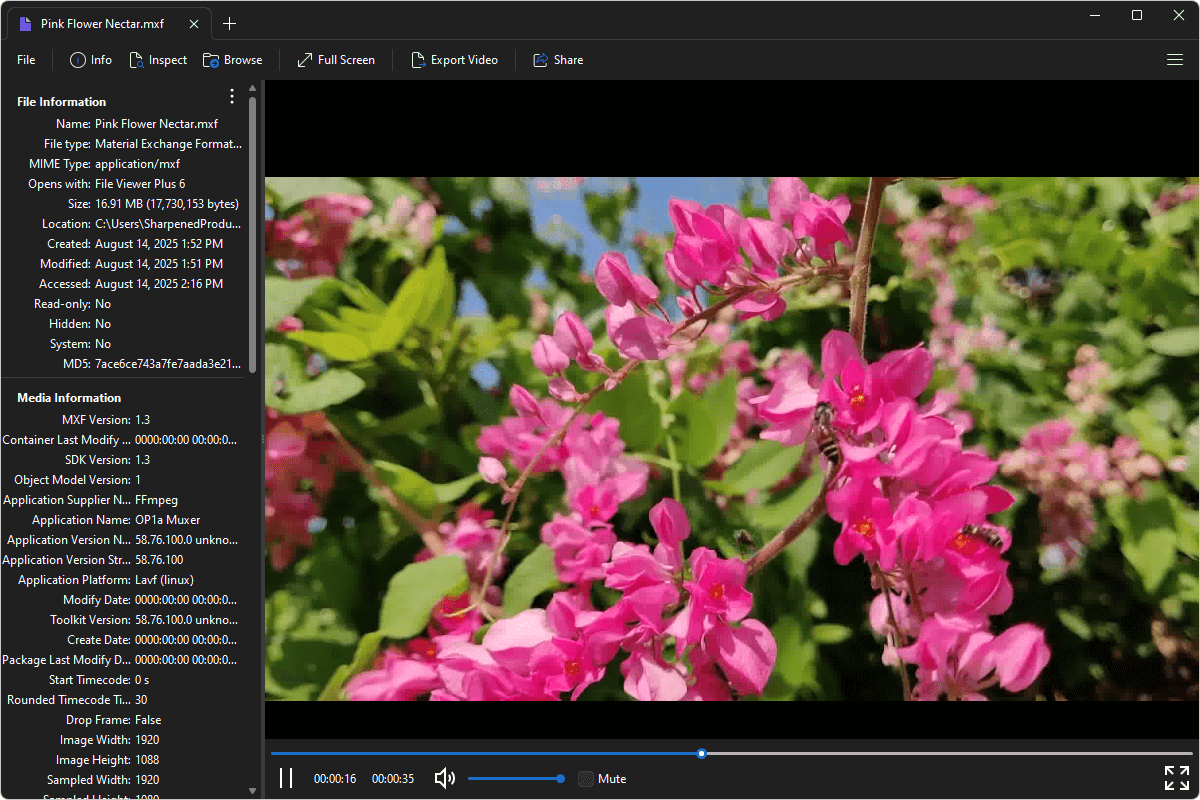Click the video seek bar handle
The image size is (1200, 800).
point(702,753)
